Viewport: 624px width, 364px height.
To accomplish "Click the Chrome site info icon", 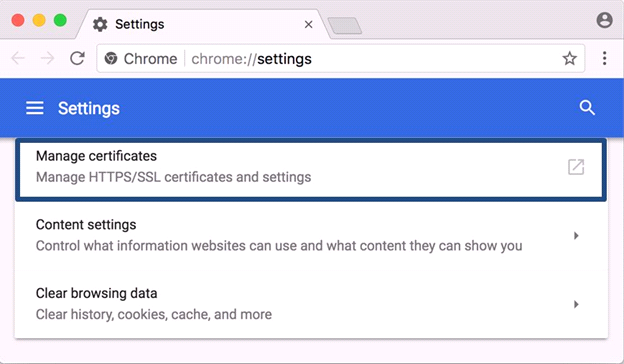I will [111, 58].
